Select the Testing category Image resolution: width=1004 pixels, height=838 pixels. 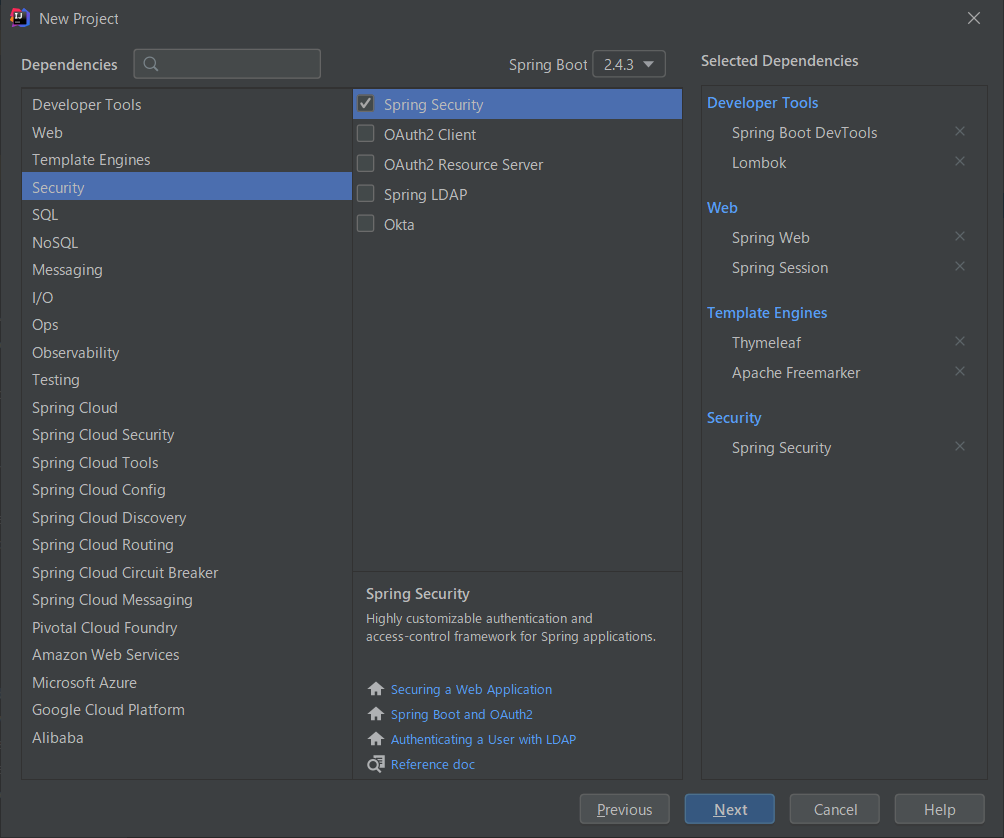coord(187,380)
